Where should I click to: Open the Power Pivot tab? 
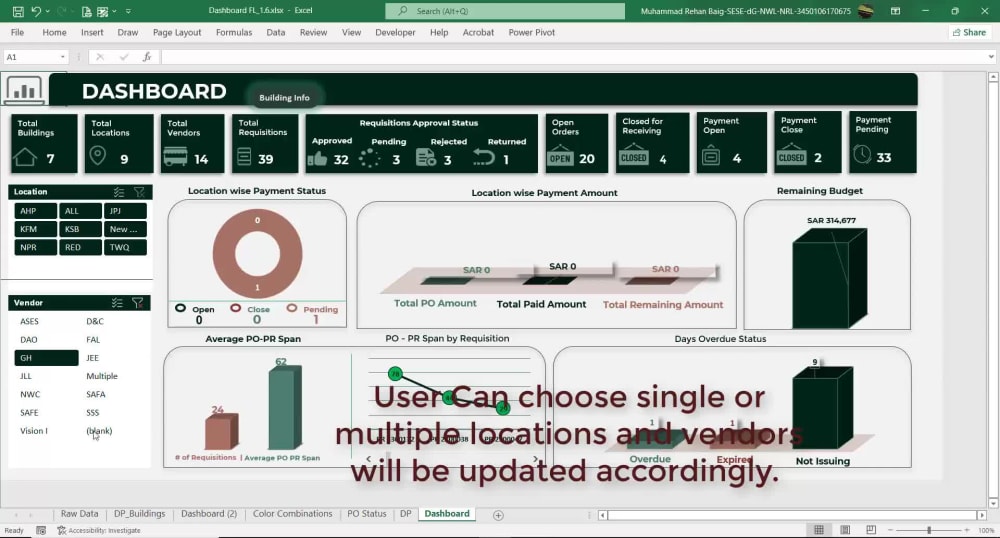(531, 32)
